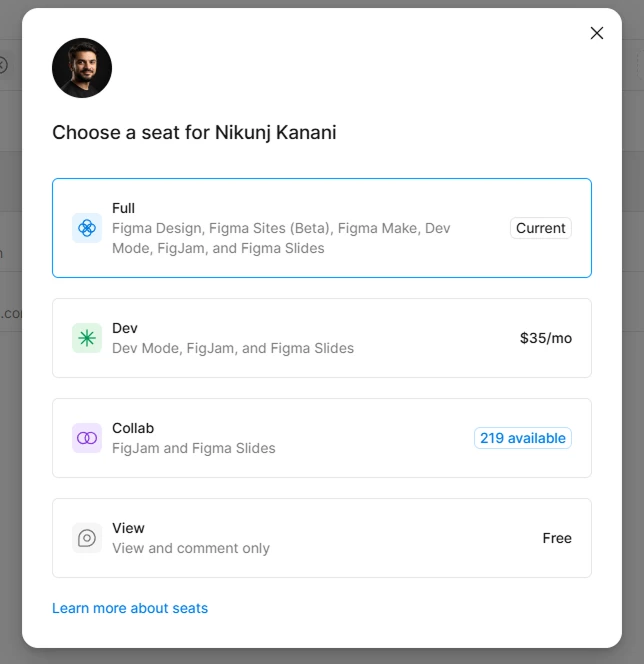Click Nikunj Kanani's profile photo
The width and height of the screenshot is (644, 664).
[x=82, y=68]
